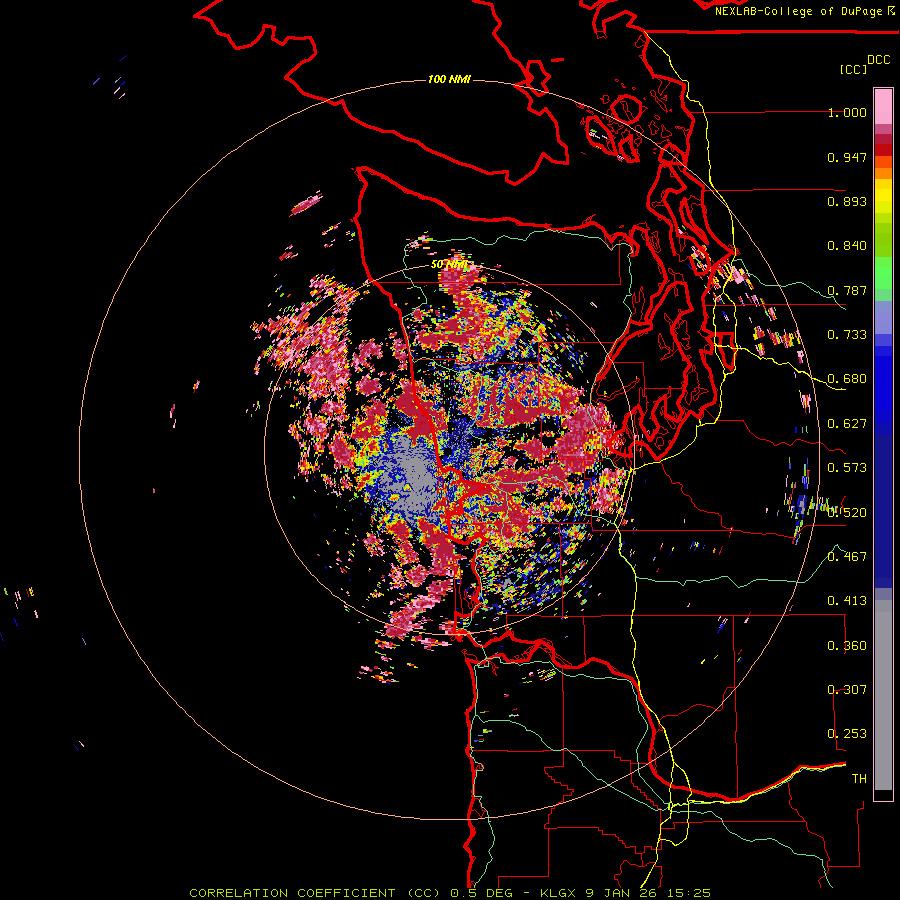900x900 pixels.
Task: Click the 0.733 scale value
Action: [847, 335]
